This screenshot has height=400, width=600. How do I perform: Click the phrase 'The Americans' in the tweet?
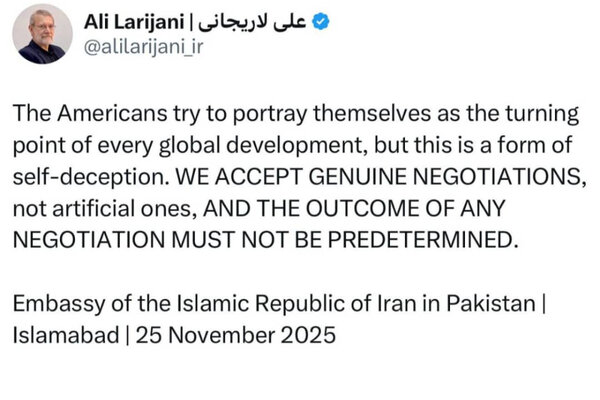pos(90,114)
